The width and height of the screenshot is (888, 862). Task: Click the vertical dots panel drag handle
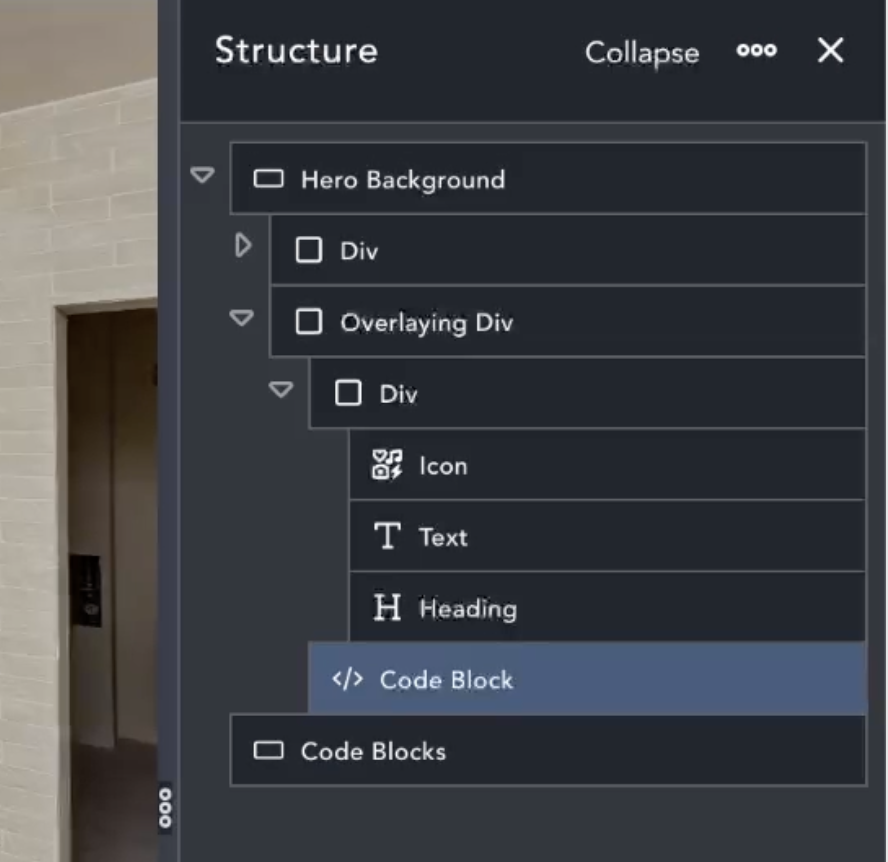click(x=165, y=808)
